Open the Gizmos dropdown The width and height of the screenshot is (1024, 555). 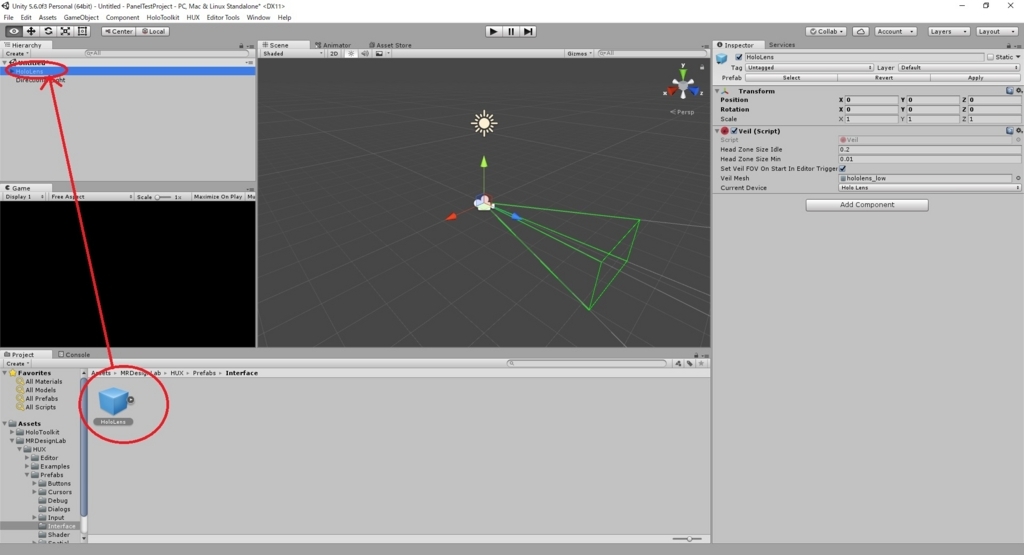coord(579,54)
